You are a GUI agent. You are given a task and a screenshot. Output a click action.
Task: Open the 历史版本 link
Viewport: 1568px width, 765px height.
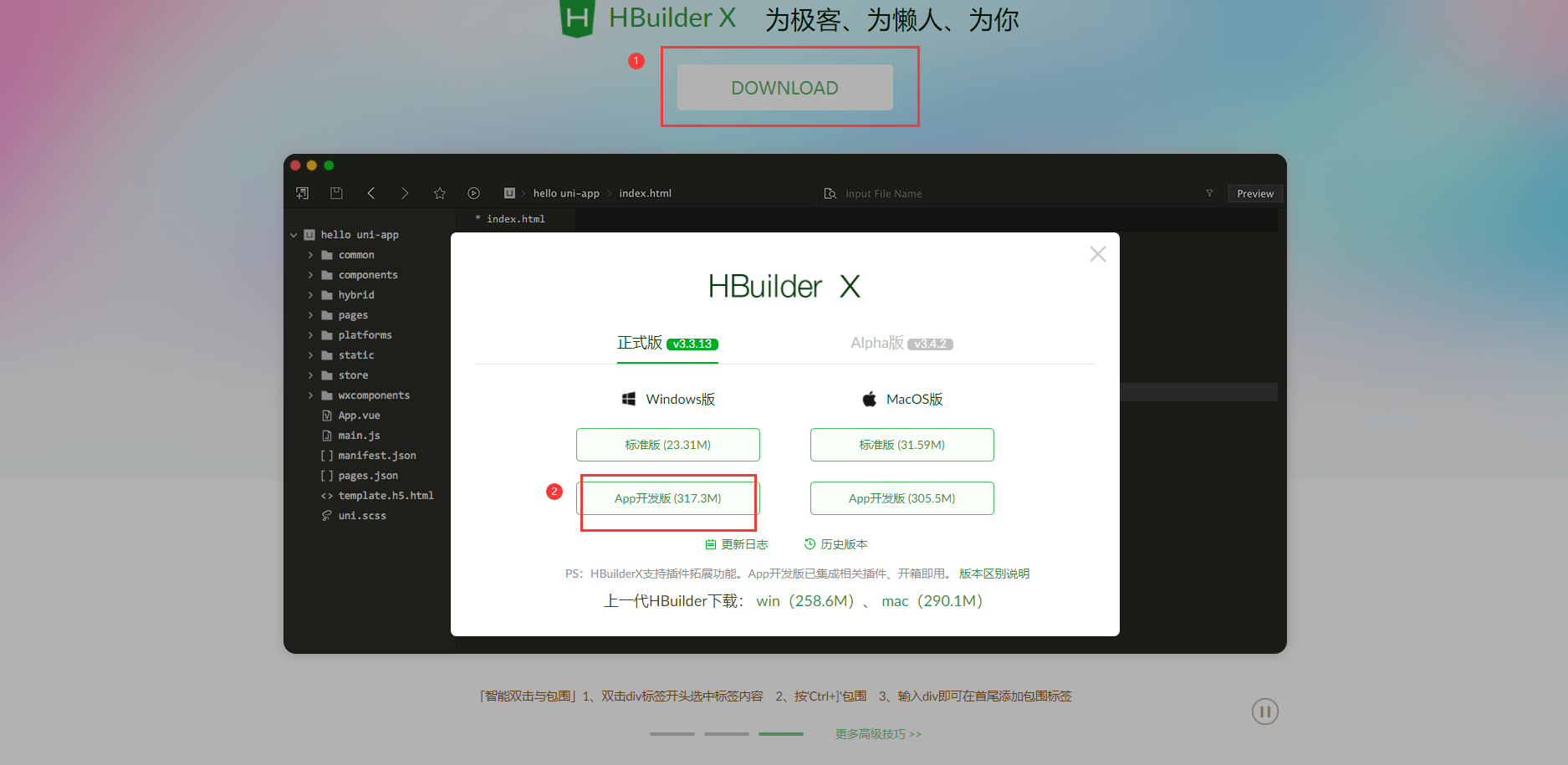tap(835, 544)
